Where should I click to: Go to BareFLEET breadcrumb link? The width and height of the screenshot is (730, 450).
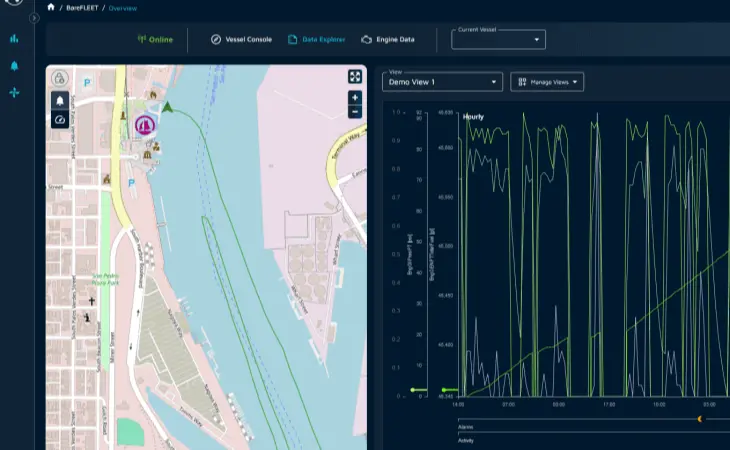point(82,8)
